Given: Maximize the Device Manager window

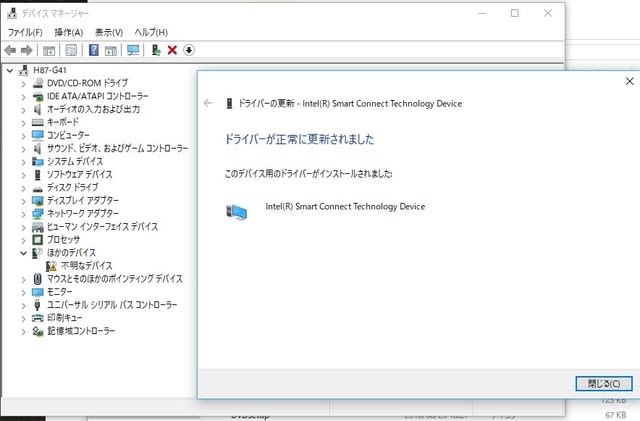Looking at the screenshot, I should pos(515,13).
